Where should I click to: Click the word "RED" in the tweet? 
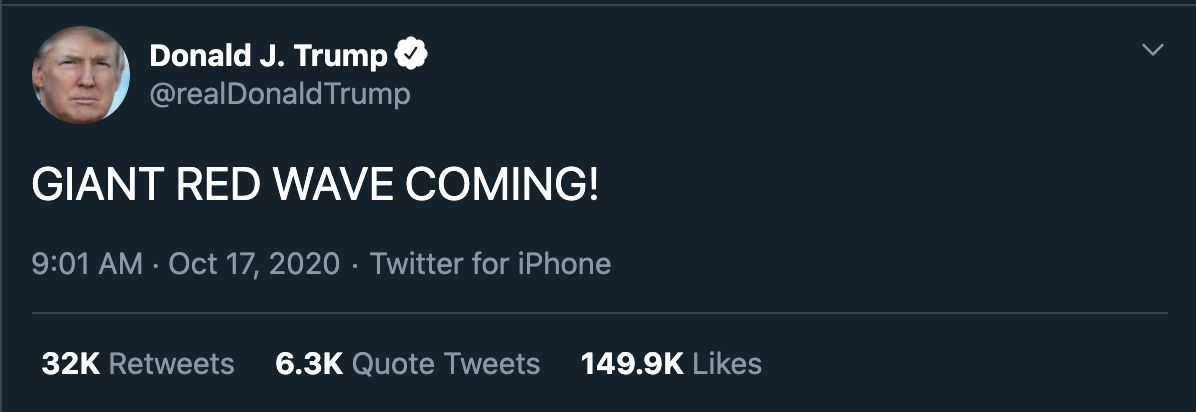pyautogui.click(x=200, y=186)
